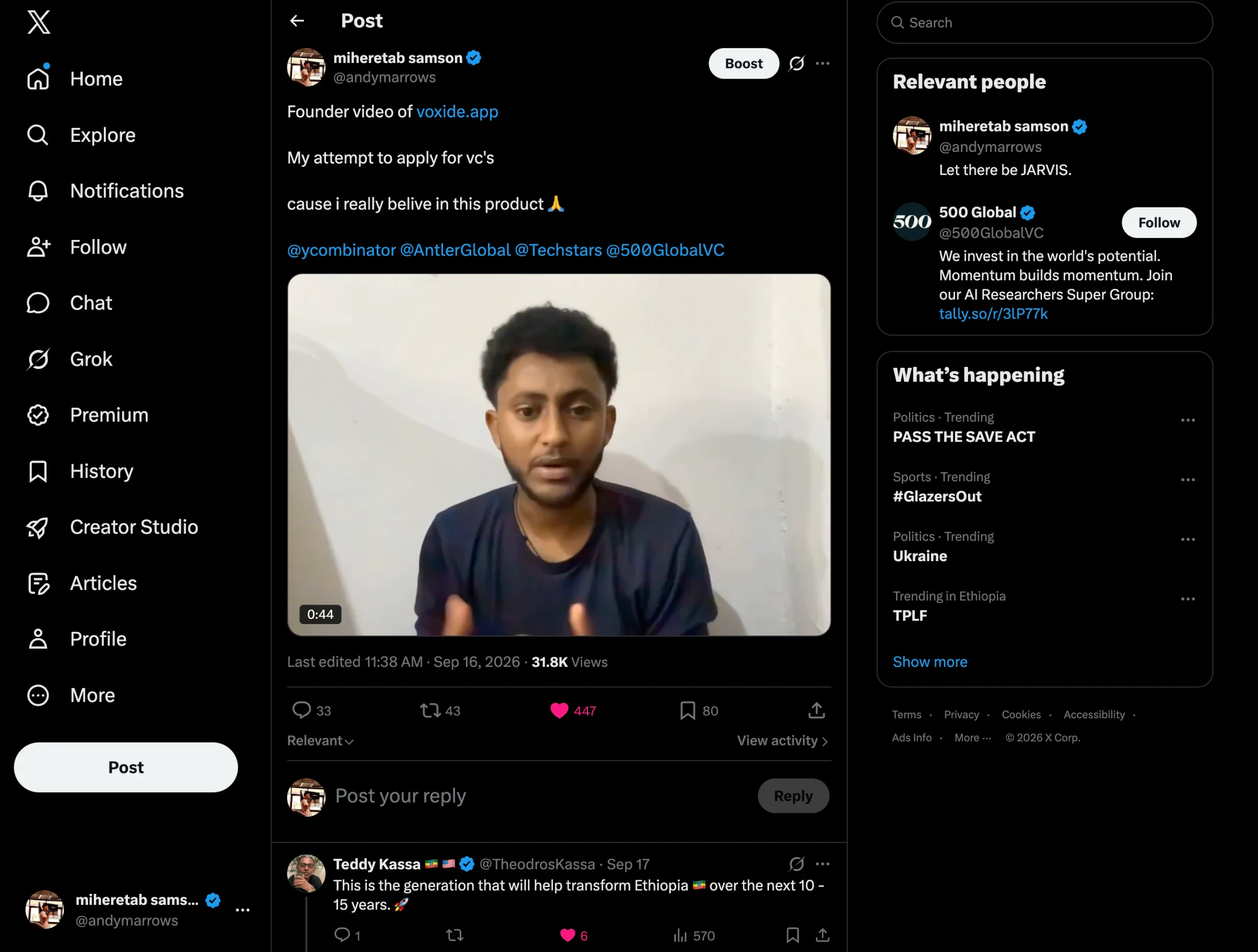
Task: Click the X logo icon
Action: click(39, 22)
